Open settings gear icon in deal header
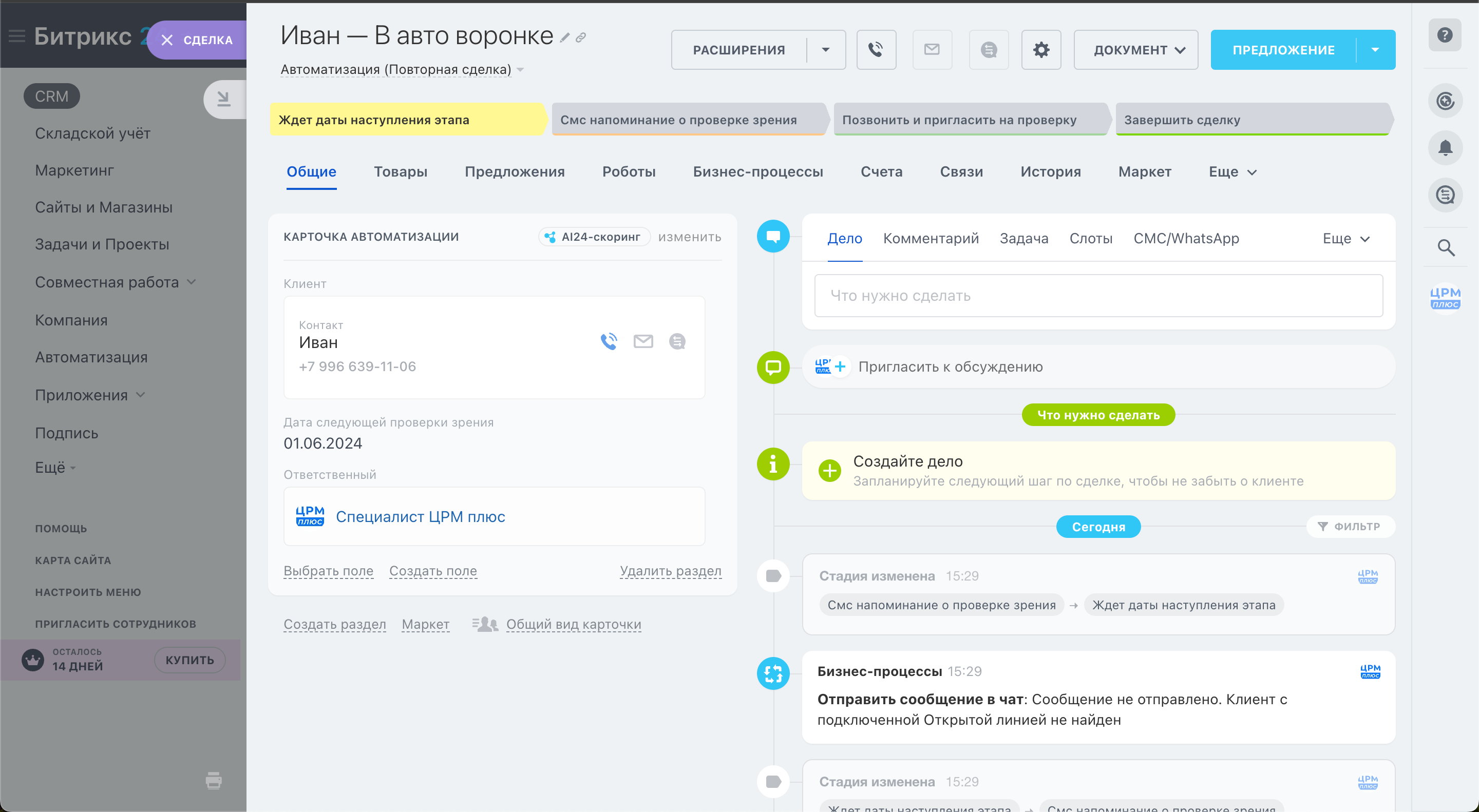This screenshot has height=812, width=1479. point(1040,50)
